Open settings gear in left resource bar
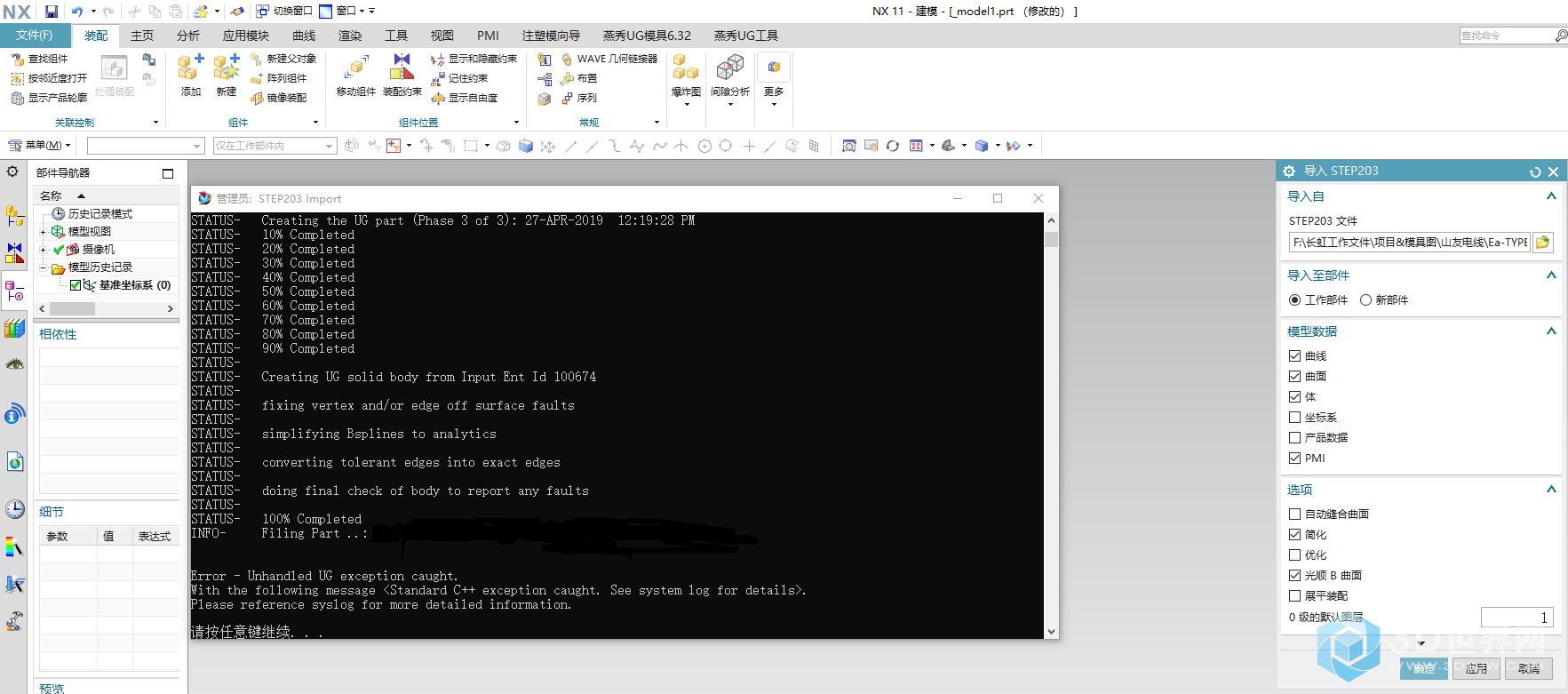Screen dimensions: 1568x694 tap(12, 172)
